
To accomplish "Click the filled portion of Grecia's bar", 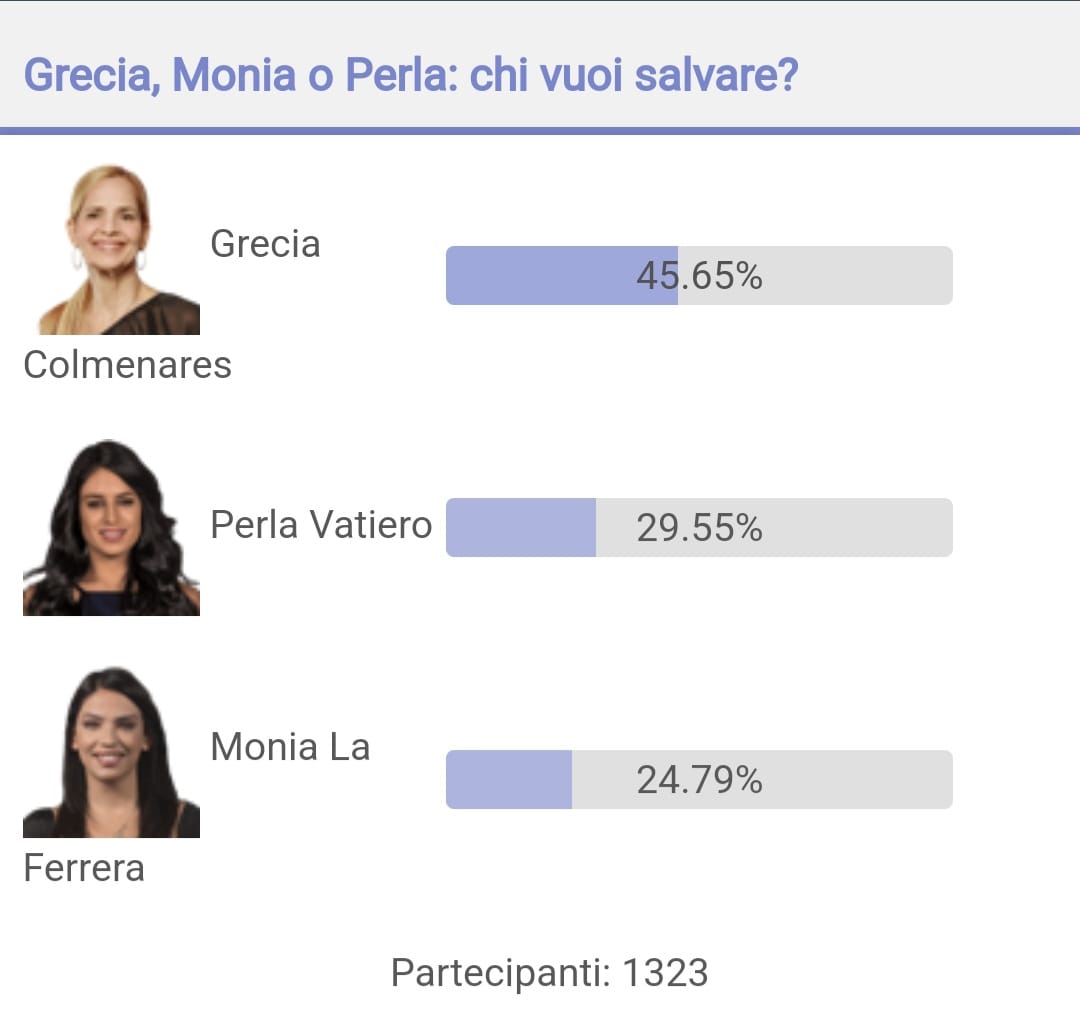I will [x=562, y=276].
